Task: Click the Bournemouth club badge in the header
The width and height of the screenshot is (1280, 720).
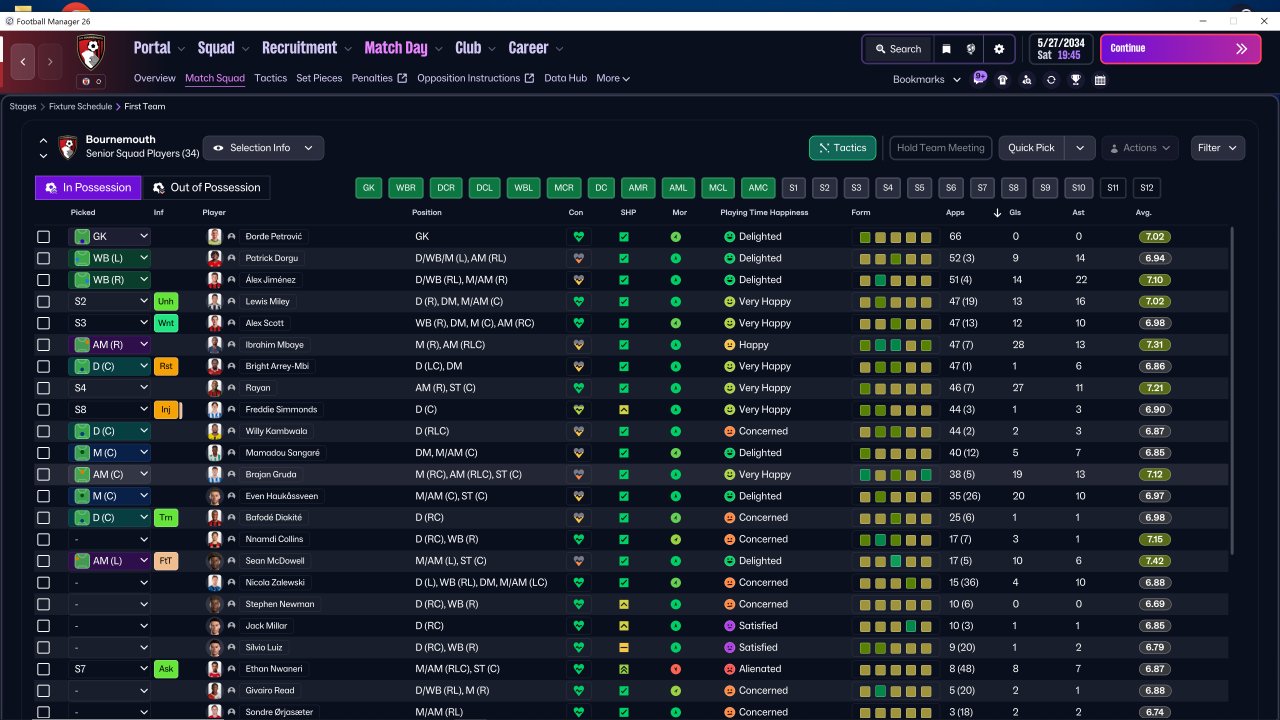Action: pyautogui.click(x=91, y=53)
